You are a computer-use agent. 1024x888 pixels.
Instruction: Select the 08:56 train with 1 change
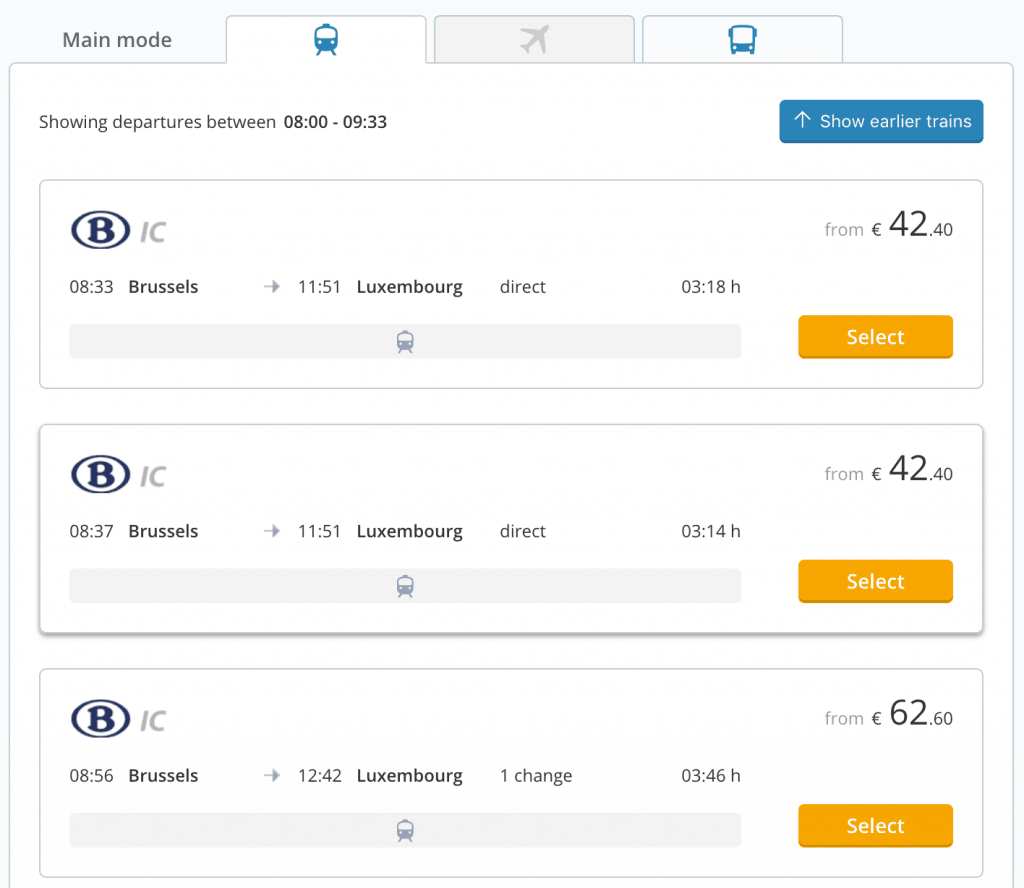(875, 826)
